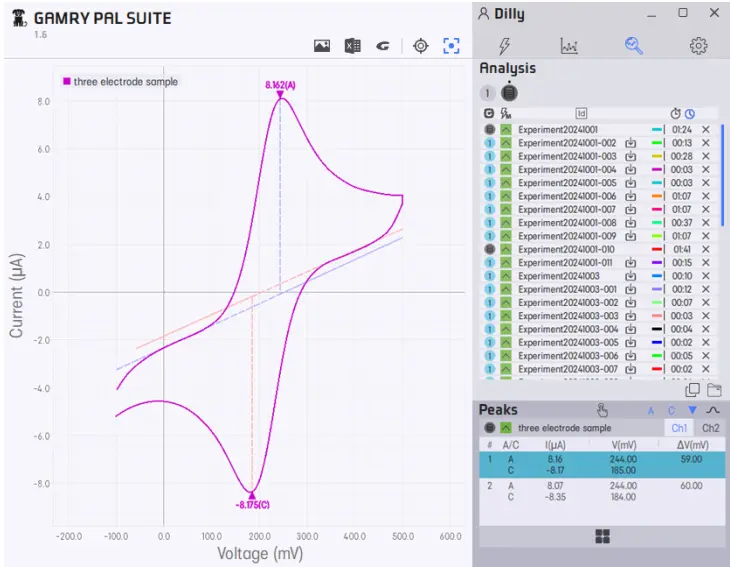Switch to the Ch2 peaks tab
Image resolution: width=730 pixels, height=567 pixels.
point(709,428)
